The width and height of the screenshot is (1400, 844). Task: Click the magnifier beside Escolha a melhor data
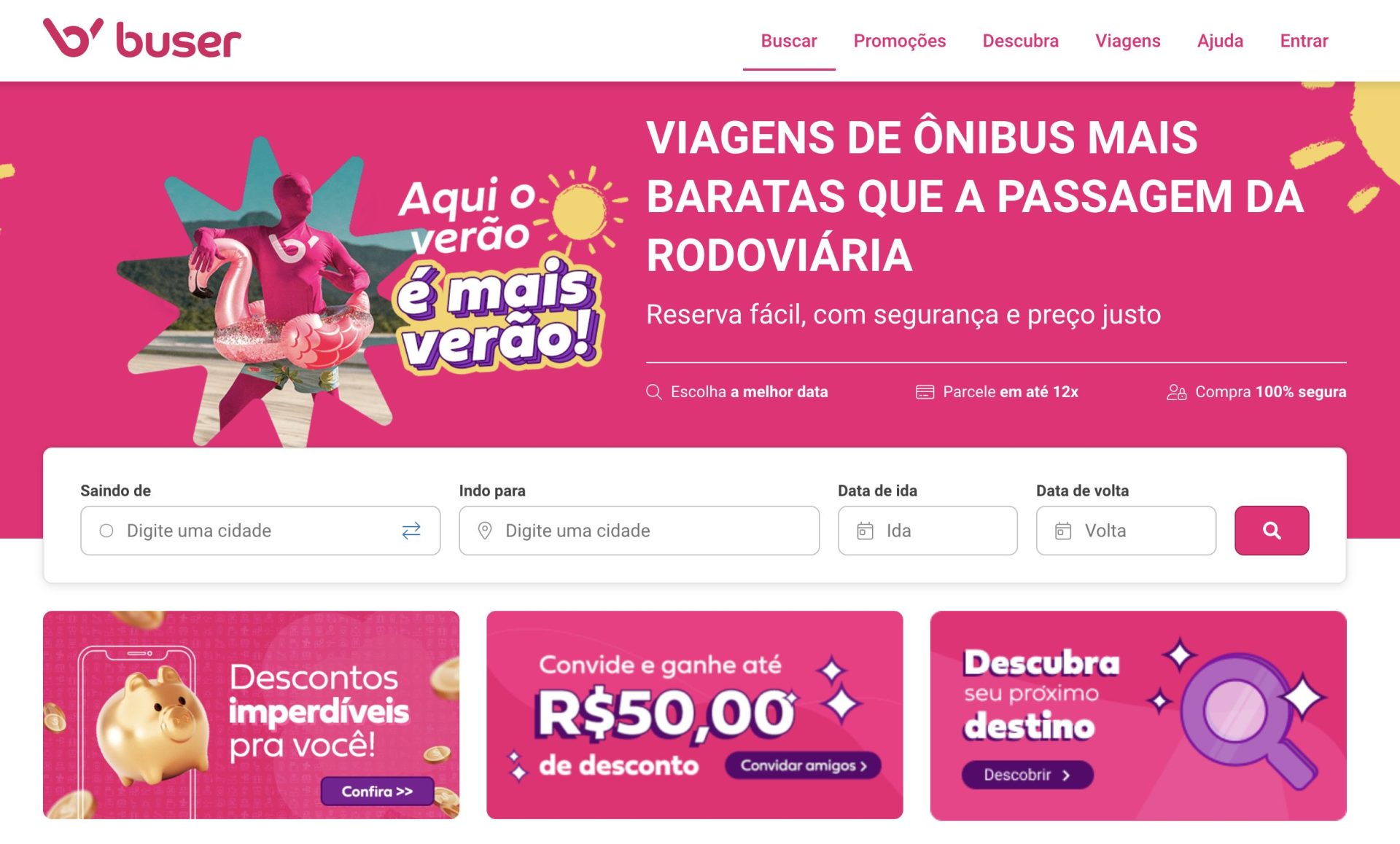pyautogui.click(x=654, y=392)
